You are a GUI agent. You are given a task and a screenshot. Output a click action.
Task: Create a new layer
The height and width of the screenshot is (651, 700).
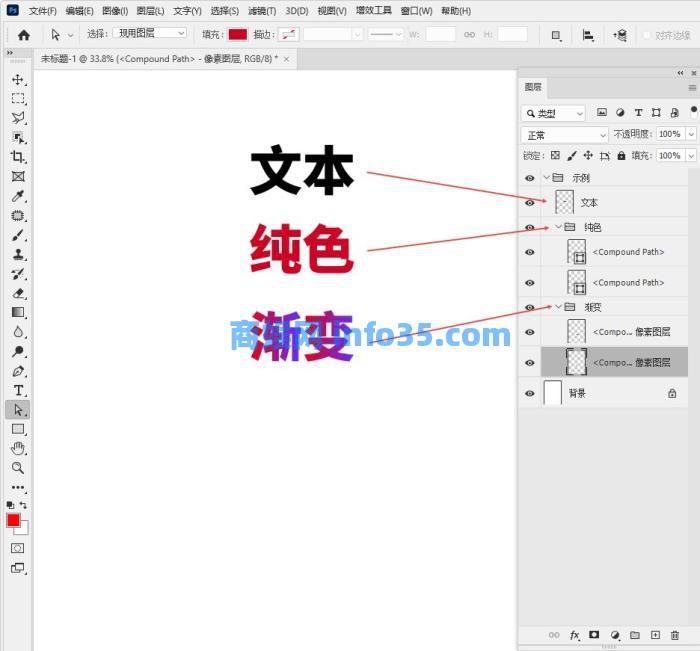[x=655, y=635]
